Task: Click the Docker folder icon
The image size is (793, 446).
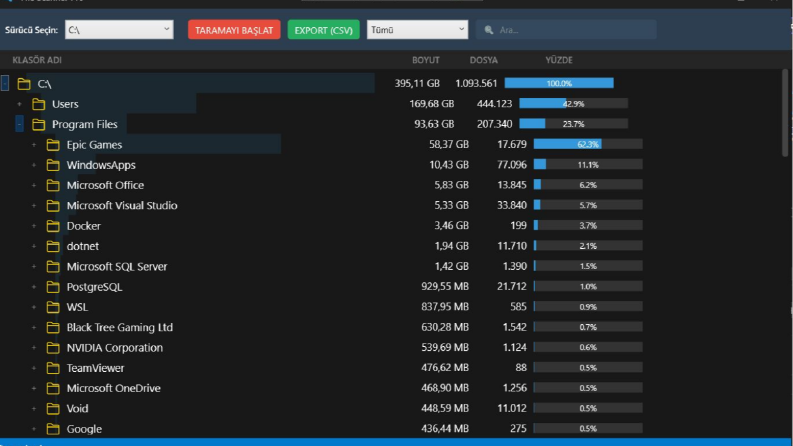Action: [x=53, y=226]
